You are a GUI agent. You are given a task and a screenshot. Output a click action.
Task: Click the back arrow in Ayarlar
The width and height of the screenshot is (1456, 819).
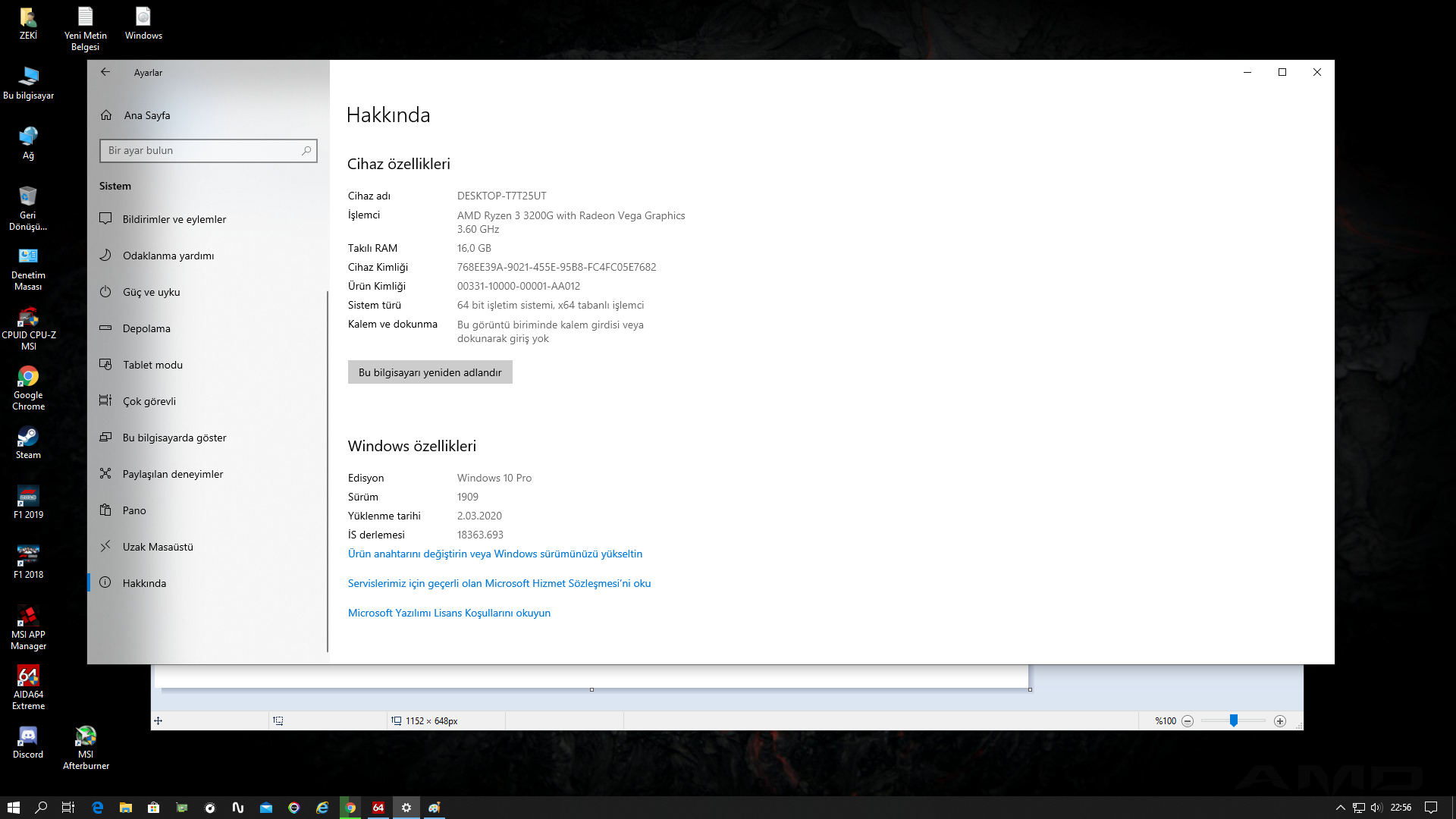tap(105, 72)
